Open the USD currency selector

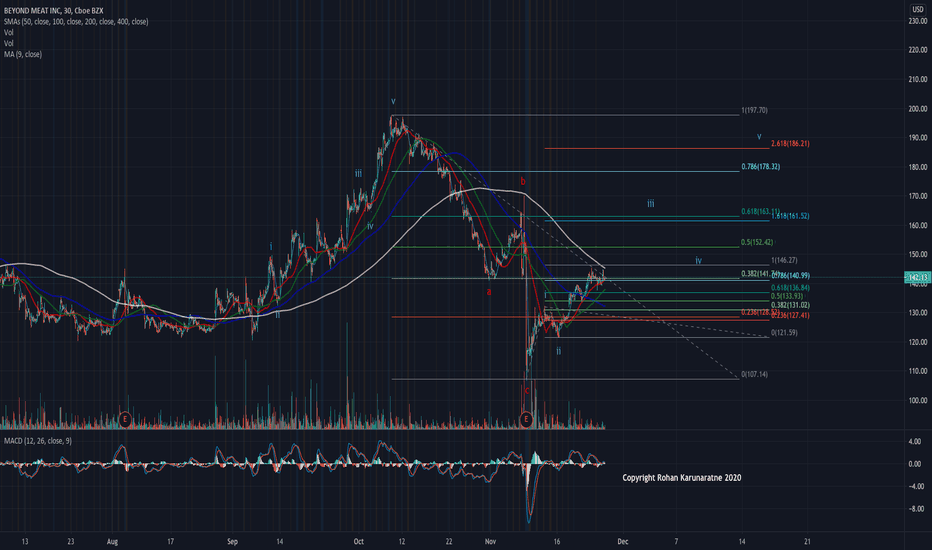[918, 10]
